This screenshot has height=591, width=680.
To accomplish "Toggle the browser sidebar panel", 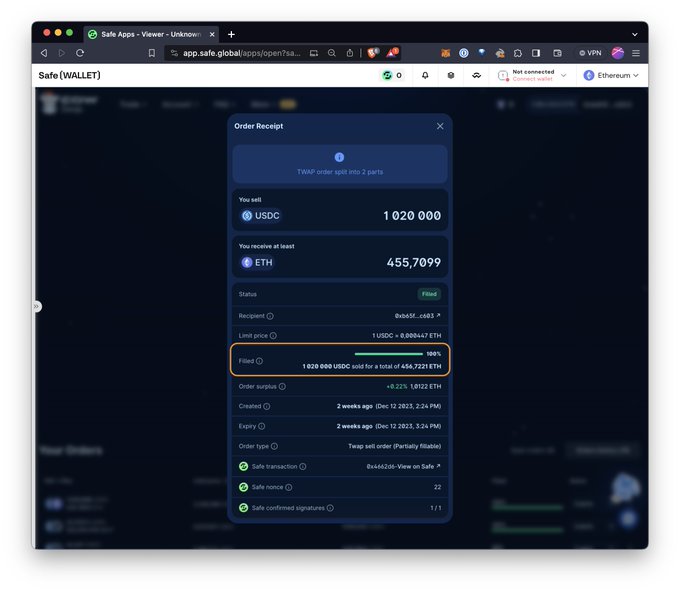I will [x=536, y=53].
